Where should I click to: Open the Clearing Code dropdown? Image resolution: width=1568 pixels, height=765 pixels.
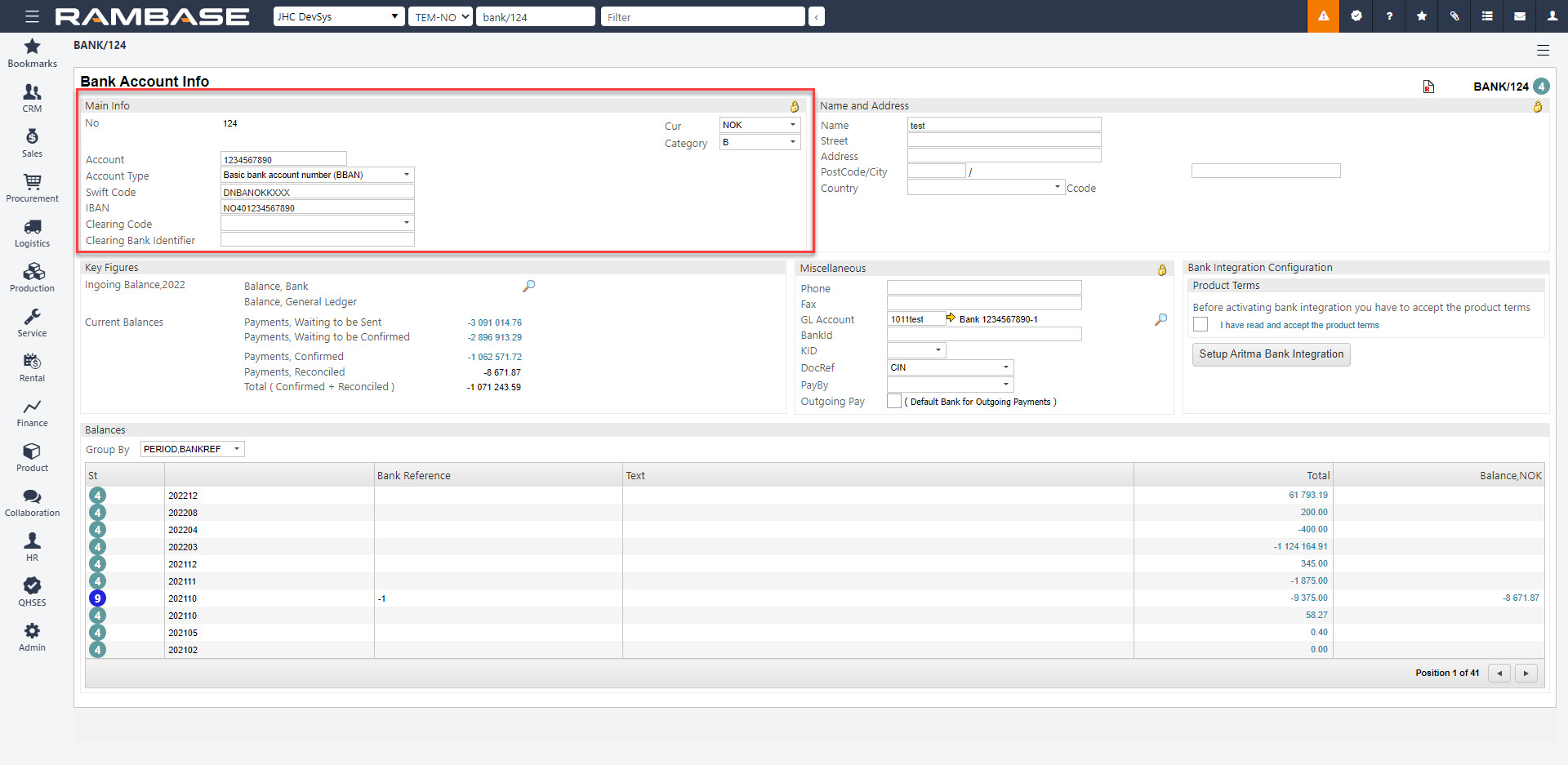tap(317, 223)
